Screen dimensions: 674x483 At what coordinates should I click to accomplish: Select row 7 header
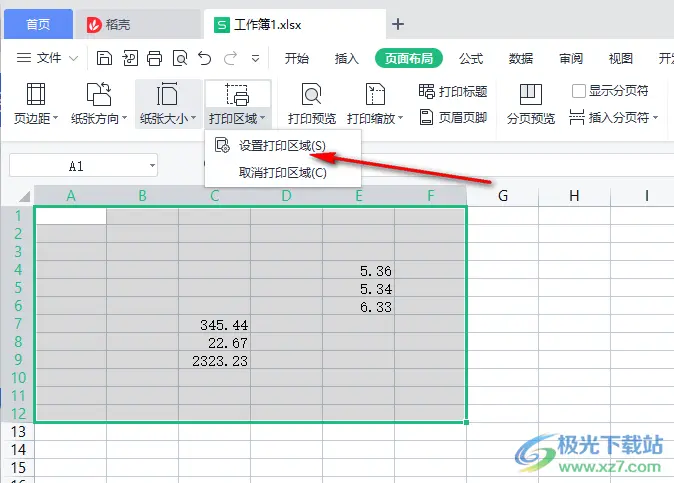click(x=18, y=324)
